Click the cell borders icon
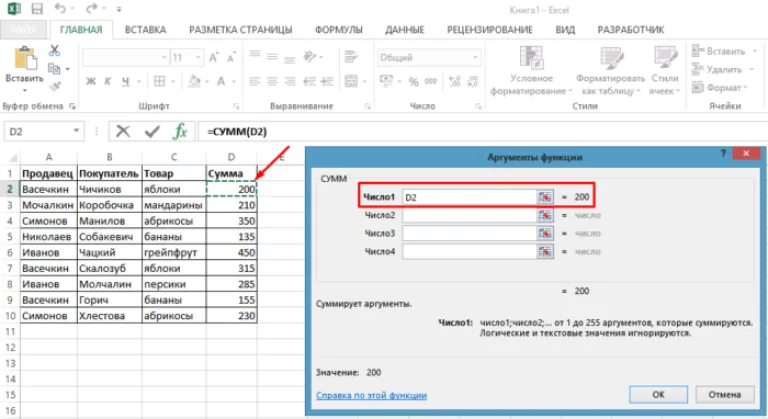Viewport: 768px width, 419px height. coord(159,81)
